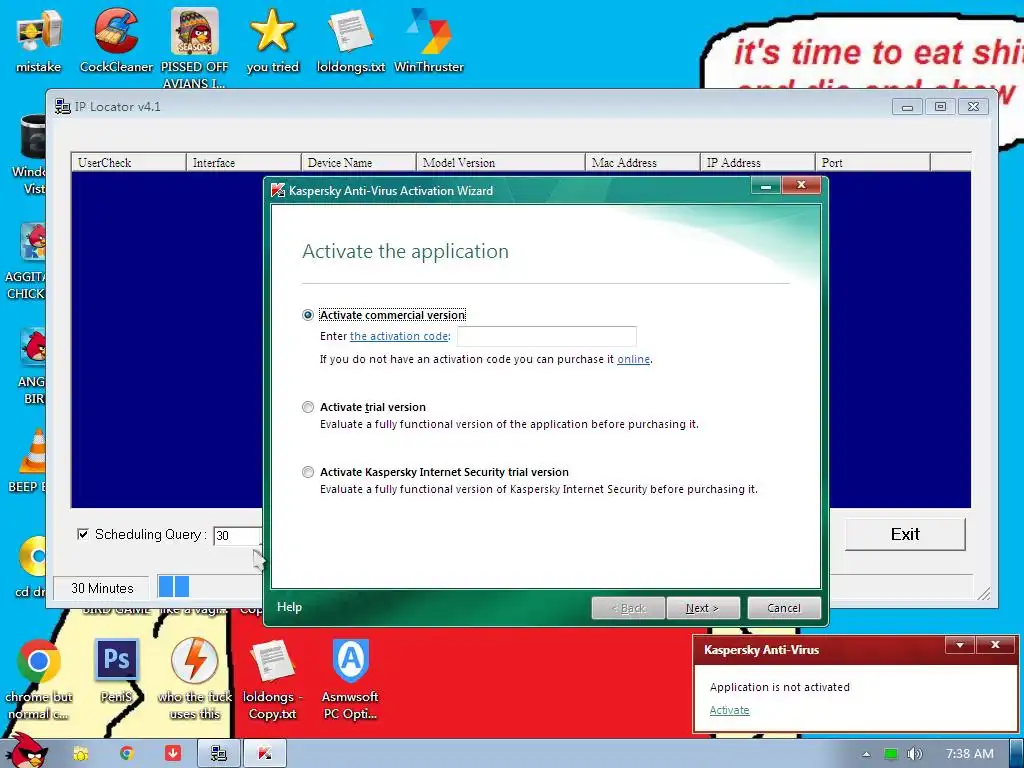Click the Port column header
The width and height of the screenshot is (1024, 768).
pos(872,163)
